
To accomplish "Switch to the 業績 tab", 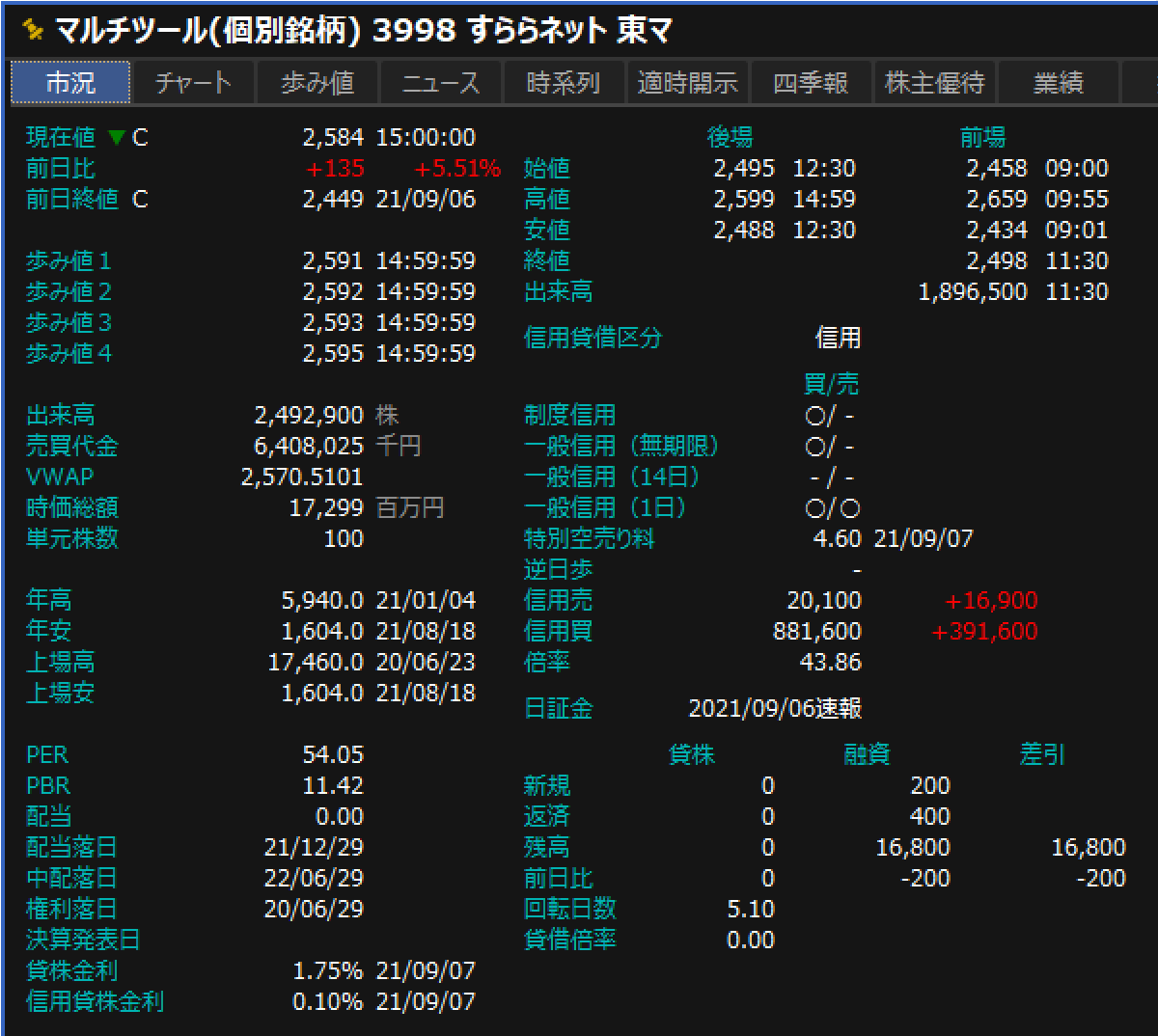I will pos(1059,83).
